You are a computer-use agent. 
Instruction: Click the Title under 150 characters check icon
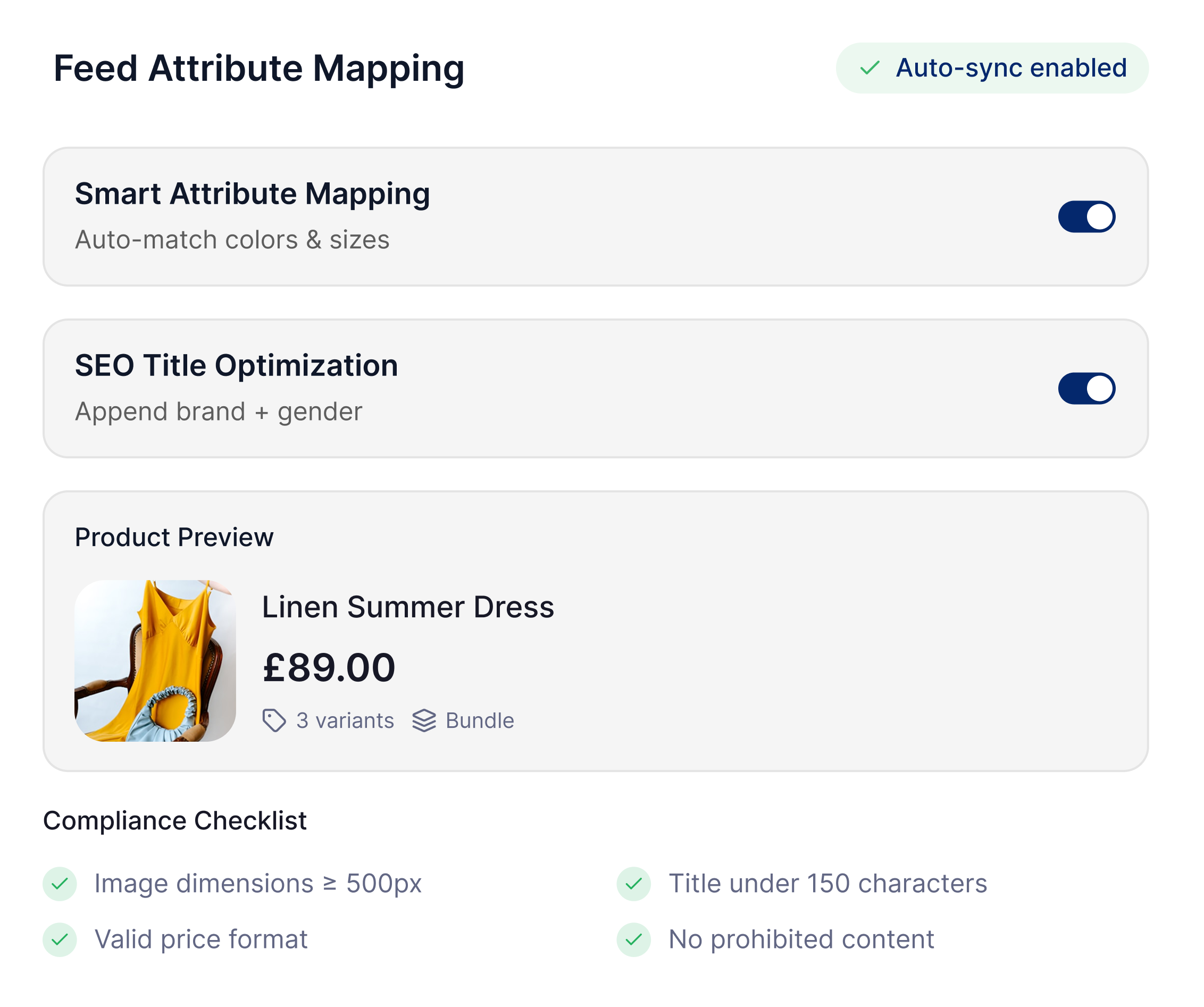point(633,884)
